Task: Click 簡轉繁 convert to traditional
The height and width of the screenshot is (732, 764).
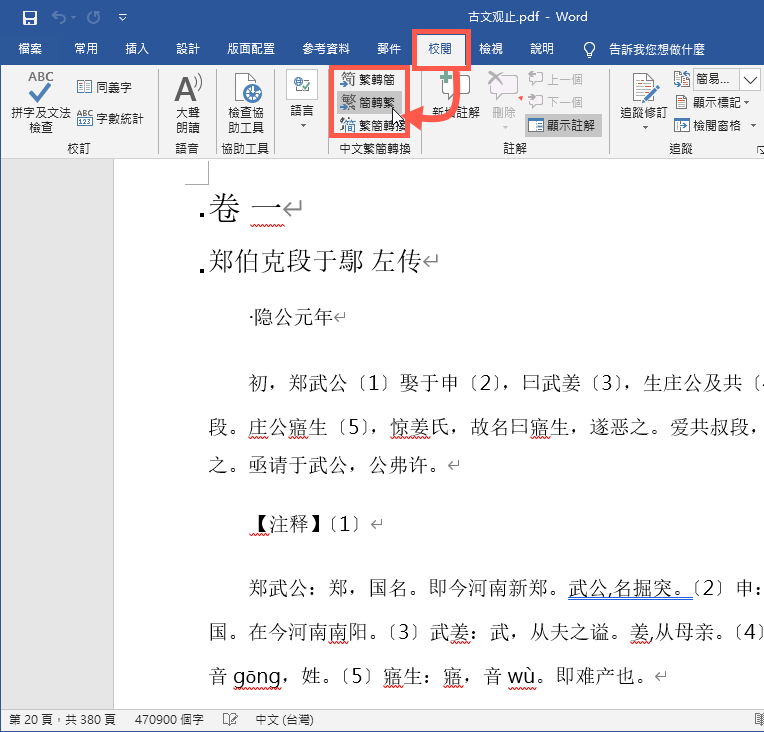Action: tap(368, 102)
